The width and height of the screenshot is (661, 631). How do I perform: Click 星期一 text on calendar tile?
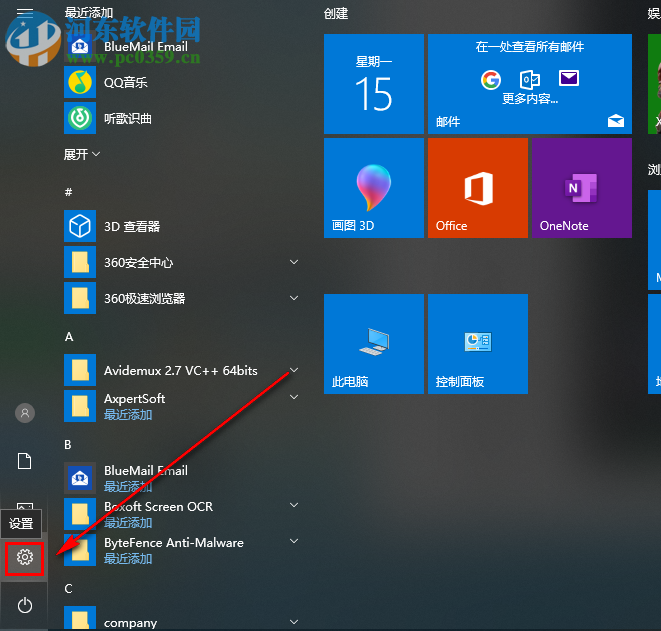pos(373,62)
